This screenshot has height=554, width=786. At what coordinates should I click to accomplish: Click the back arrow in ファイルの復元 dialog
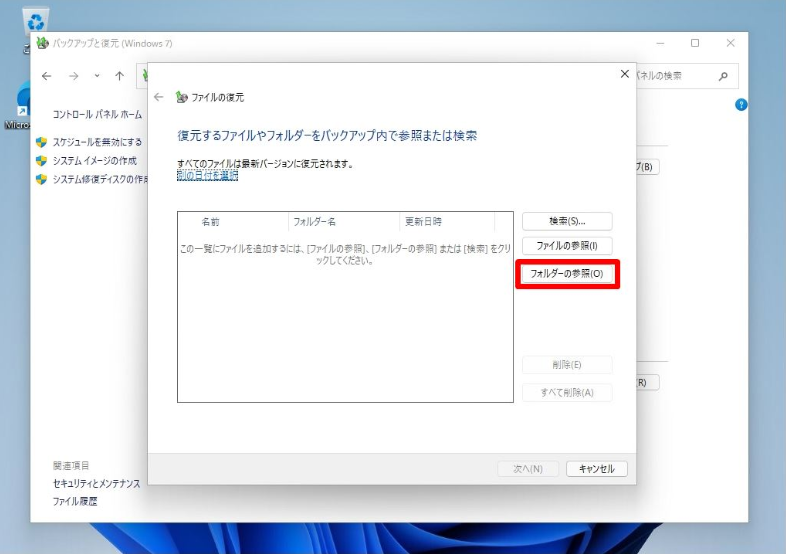[x=159, y=97]
